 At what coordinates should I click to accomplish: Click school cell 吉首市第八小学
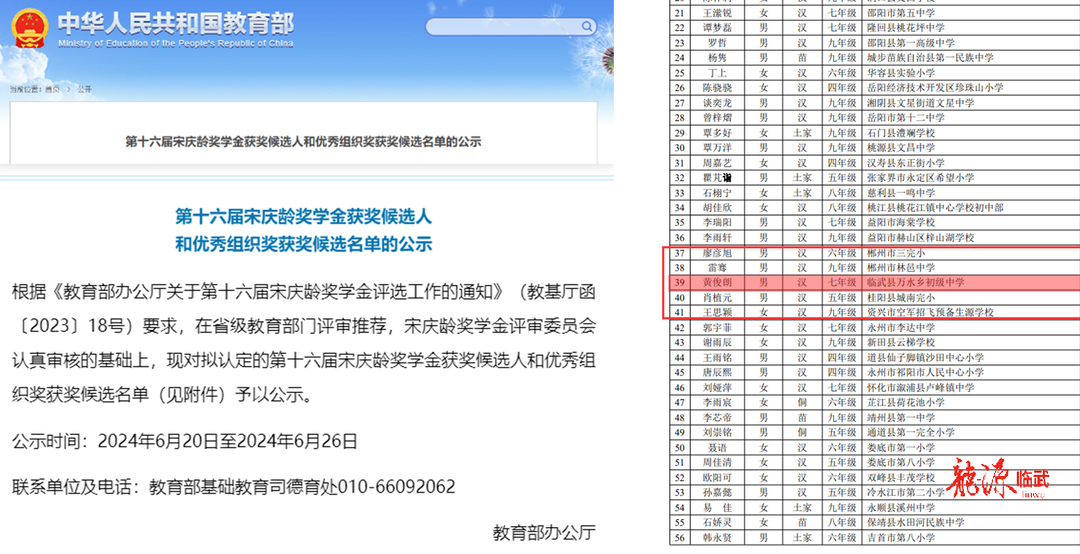click(901, 537)
